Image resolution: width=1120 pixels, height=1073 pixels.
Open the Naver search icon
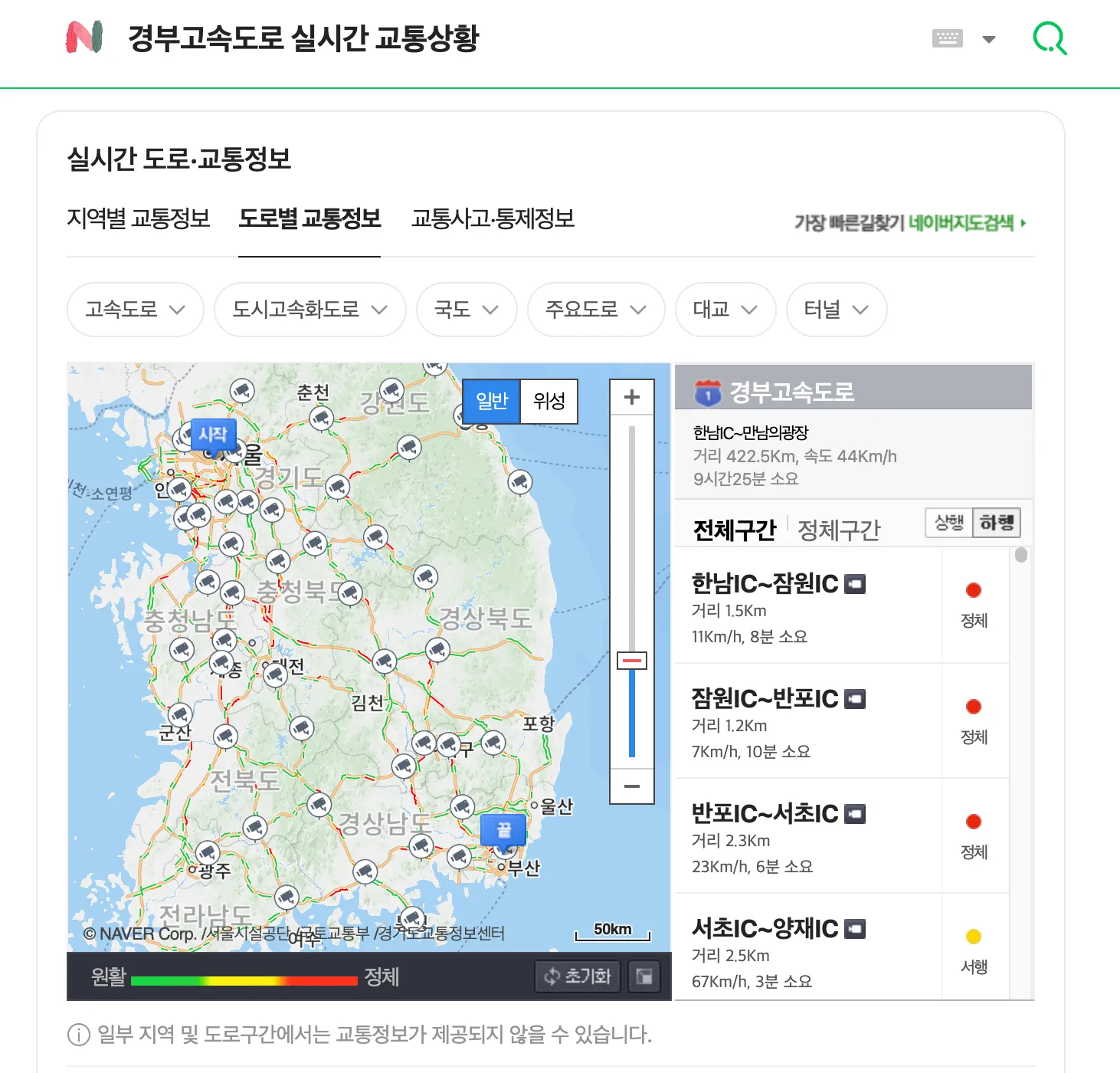[1050, 37]
